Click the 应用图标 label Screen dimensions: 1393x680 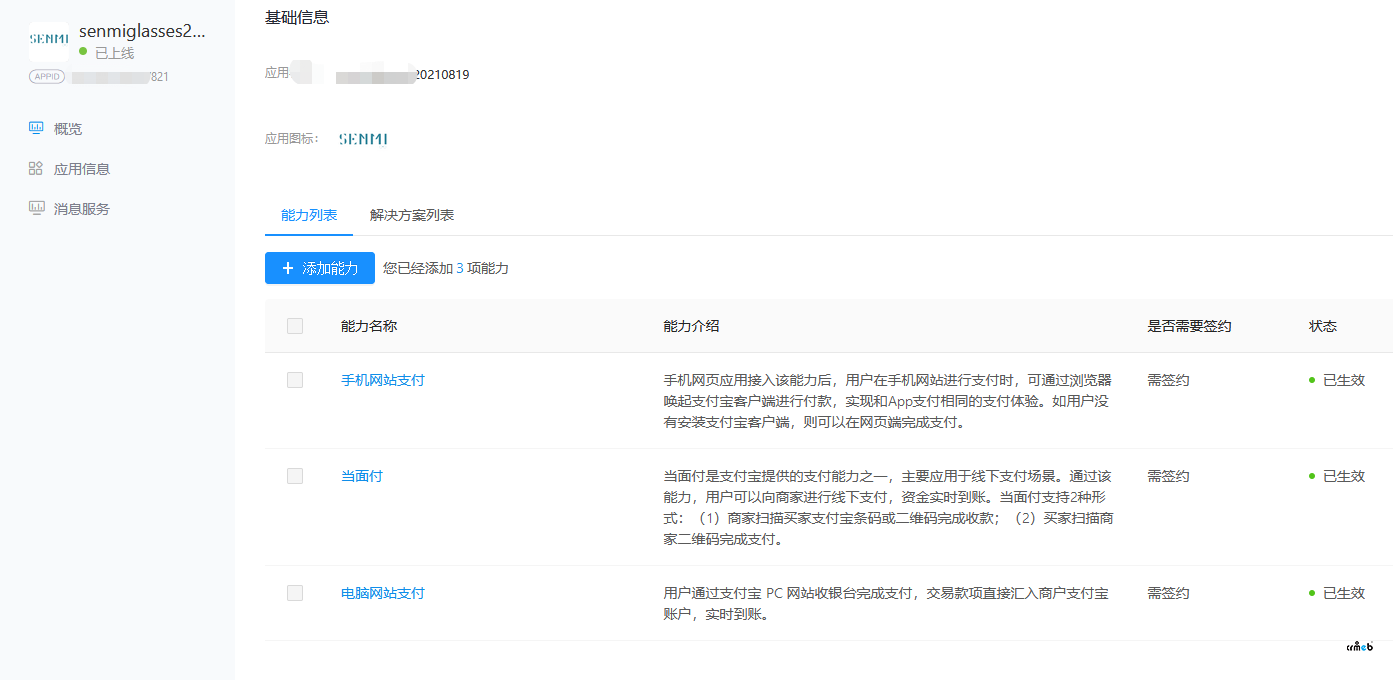point(292,138)
